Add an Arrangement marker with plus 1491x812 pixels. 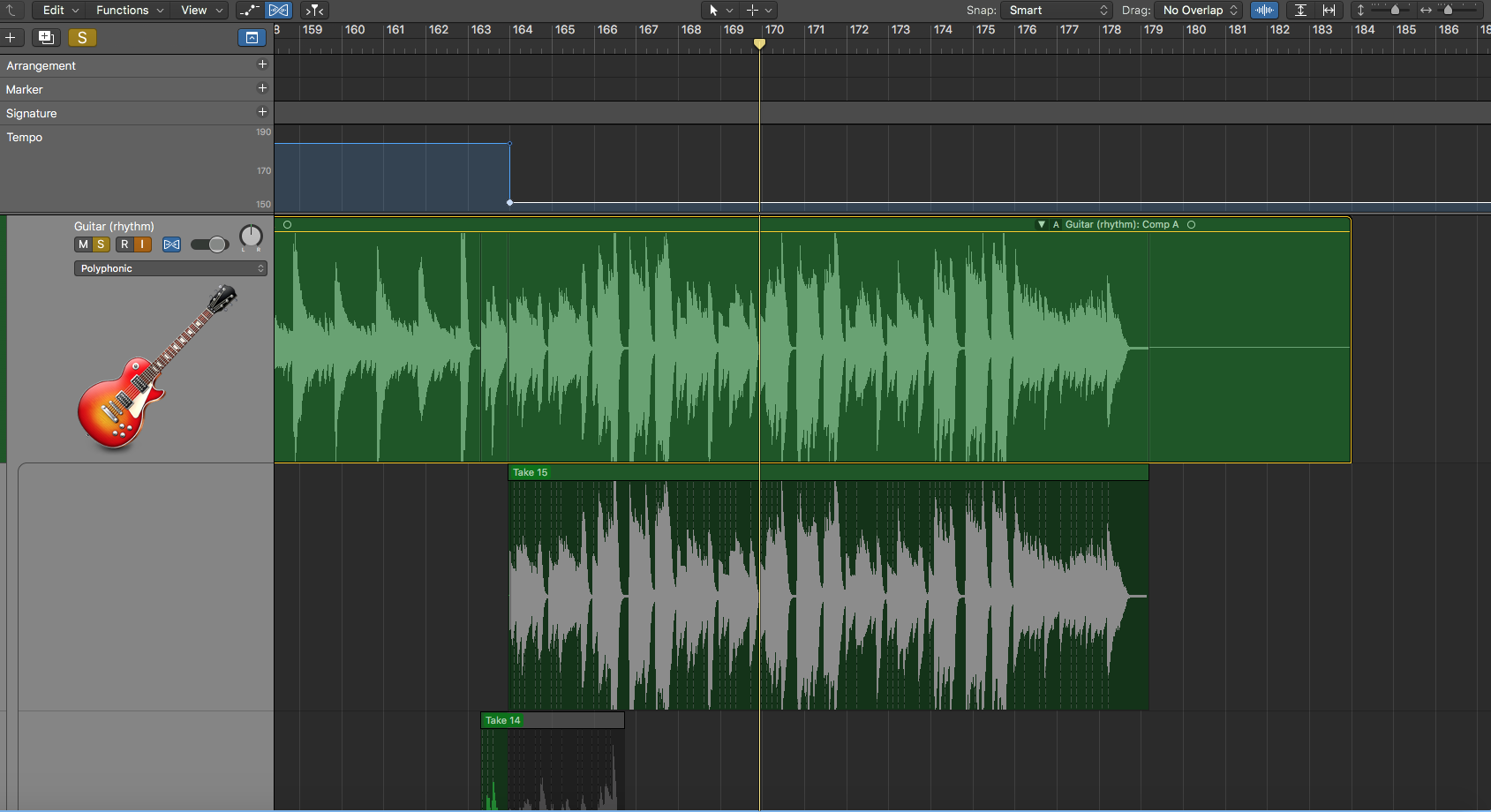[x=262, y=64]
